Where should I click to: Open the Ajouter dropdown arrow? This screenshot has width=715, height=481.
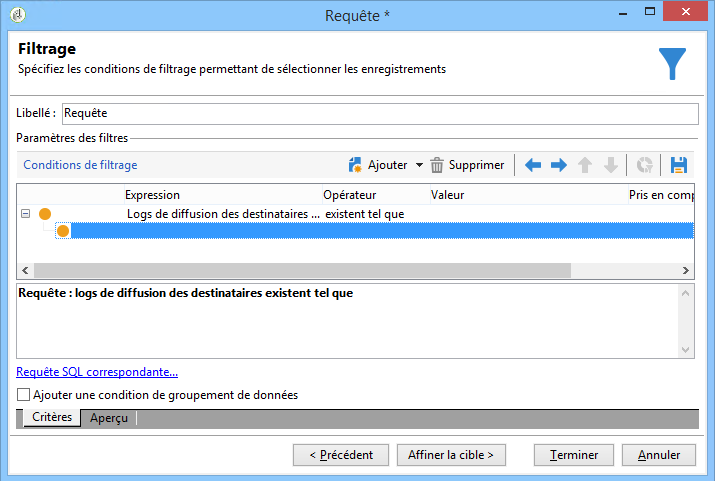[x=419, y=165]
